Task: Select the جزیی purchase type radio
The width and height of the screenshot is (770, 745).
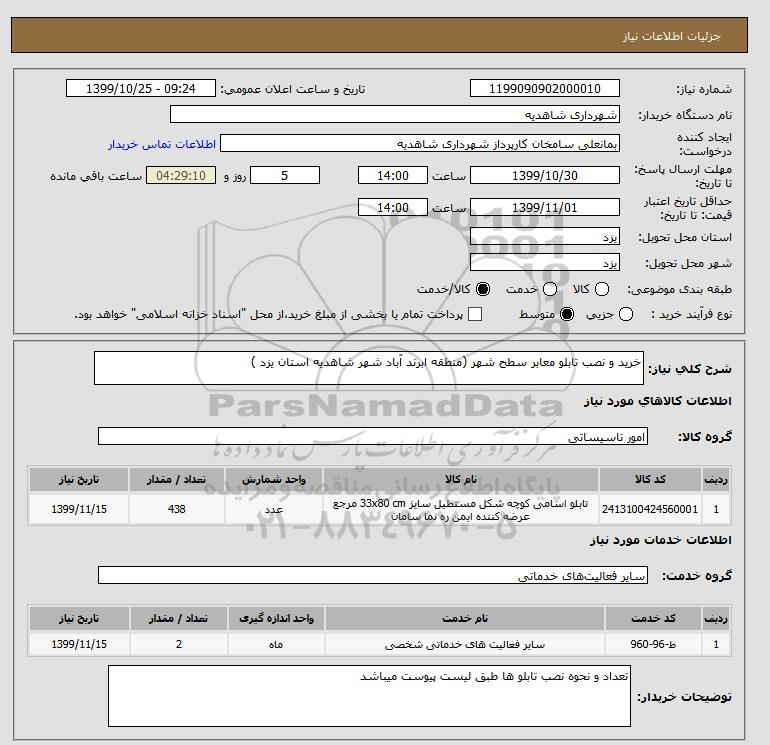Action: tap(626, 314)
